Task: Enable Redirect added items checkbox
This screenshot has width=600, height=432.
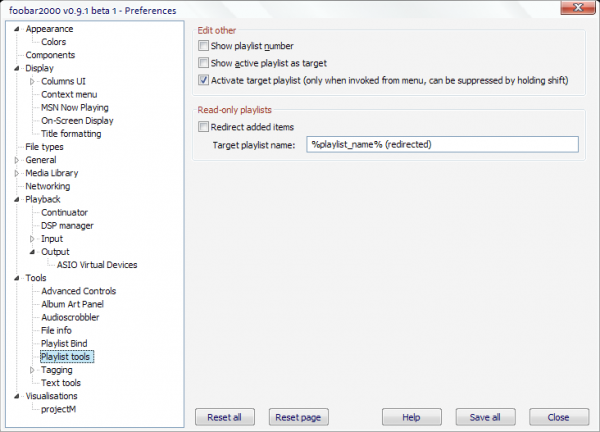Action: tap(205, 127)
